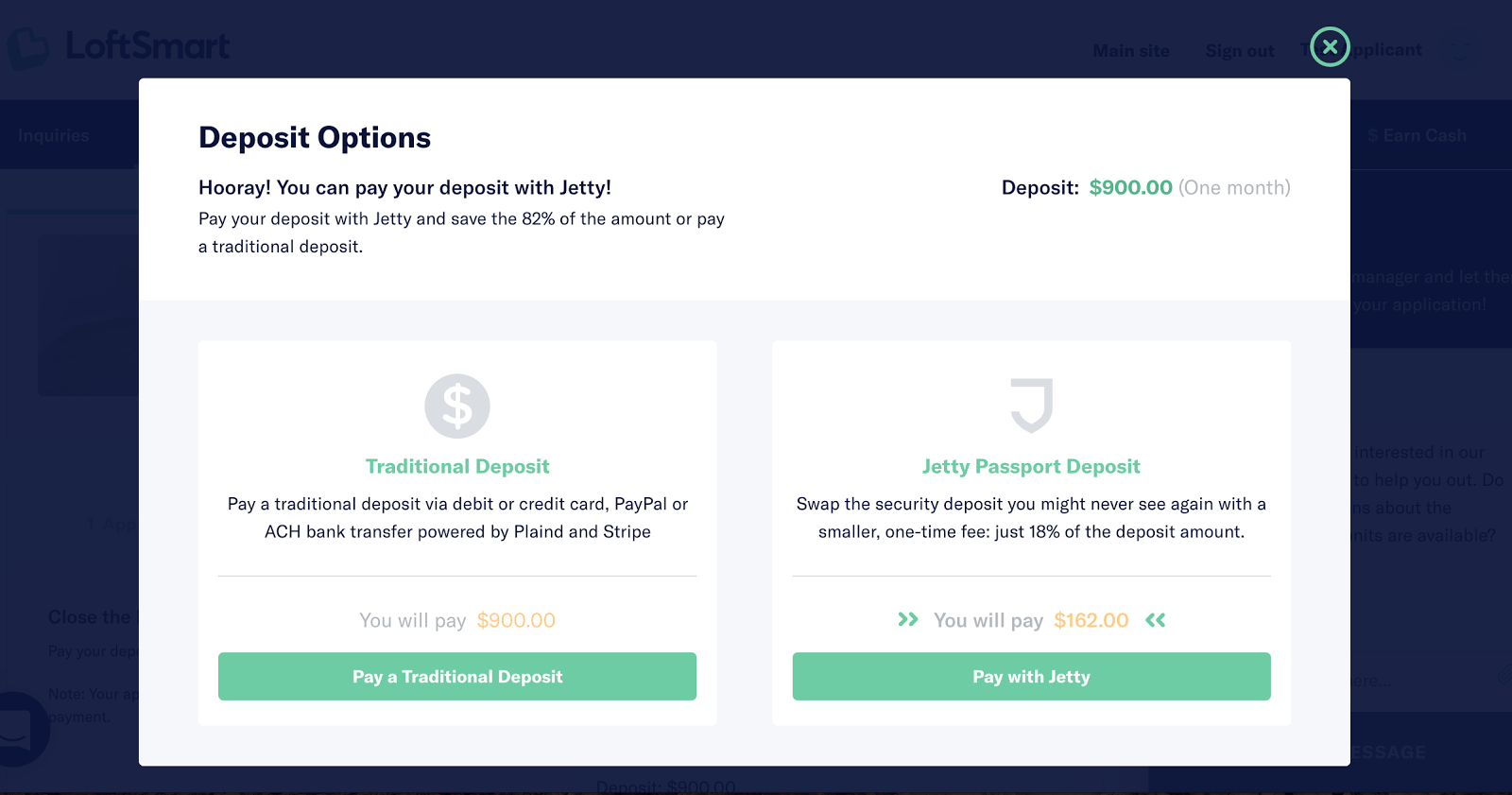This screenshot has width=1512, height=795.
Task: Click the LoftSmart logo
Action: pos(119,47)
